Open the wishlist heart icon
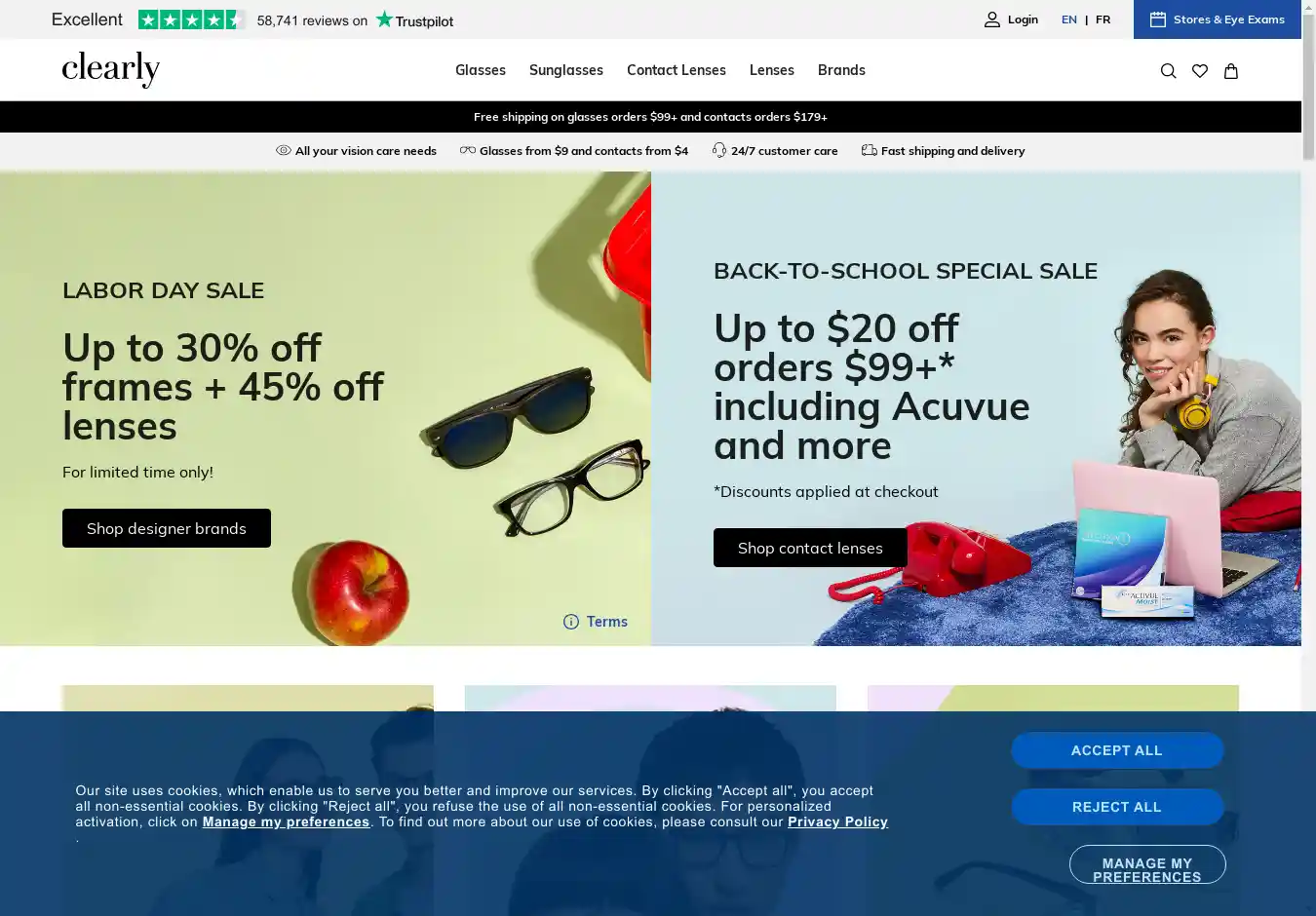Viewport: 1316px width, 916px height. click(x=1200, y=71)
